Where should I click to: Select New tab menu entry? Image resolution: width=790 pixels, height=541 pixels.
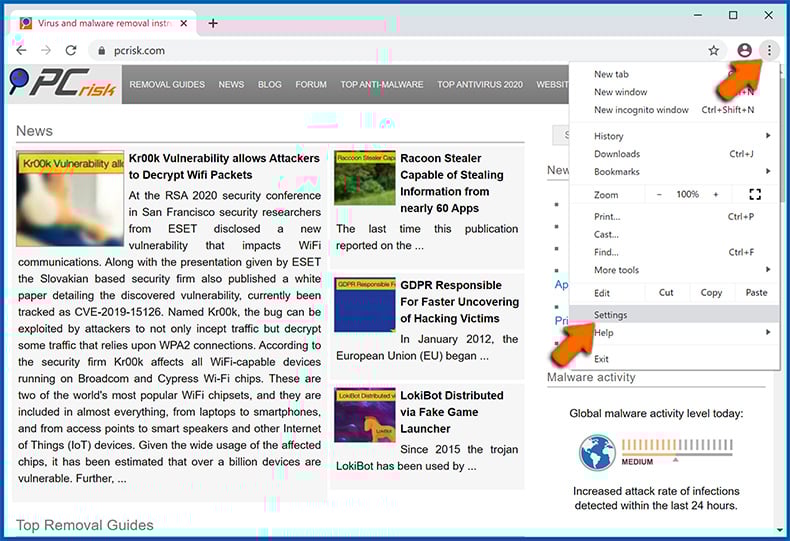(x=674, y=74)
